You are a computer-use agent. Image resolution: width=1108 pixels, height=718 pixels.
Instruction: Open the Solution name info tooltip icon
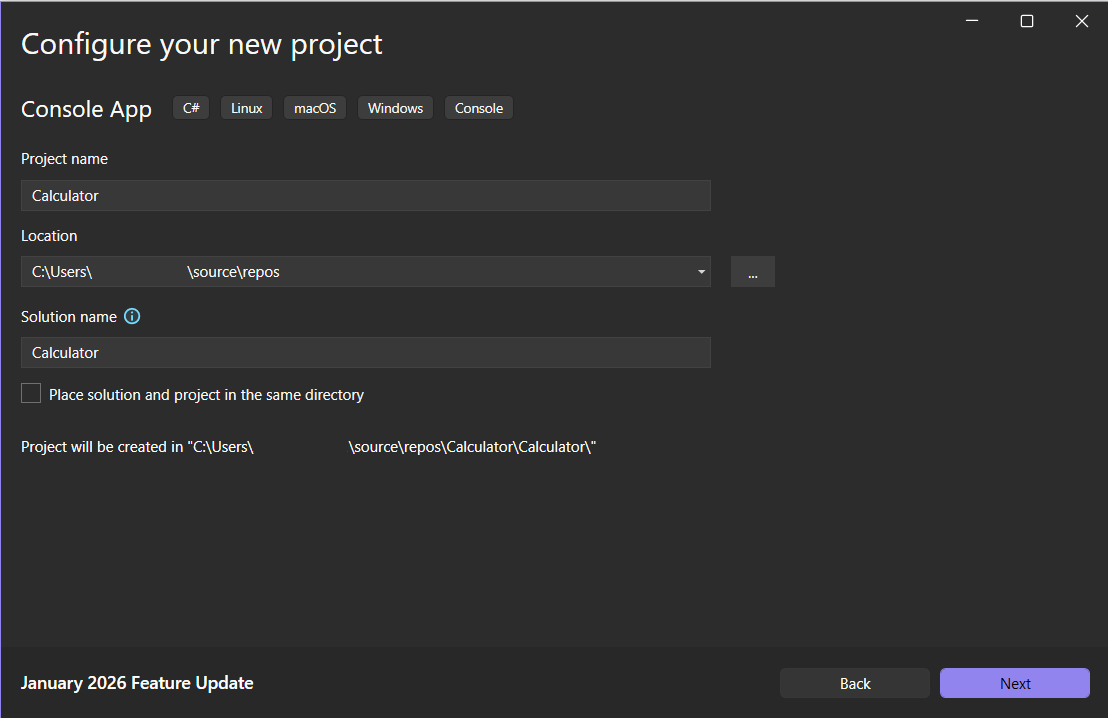tap(132, 316)
